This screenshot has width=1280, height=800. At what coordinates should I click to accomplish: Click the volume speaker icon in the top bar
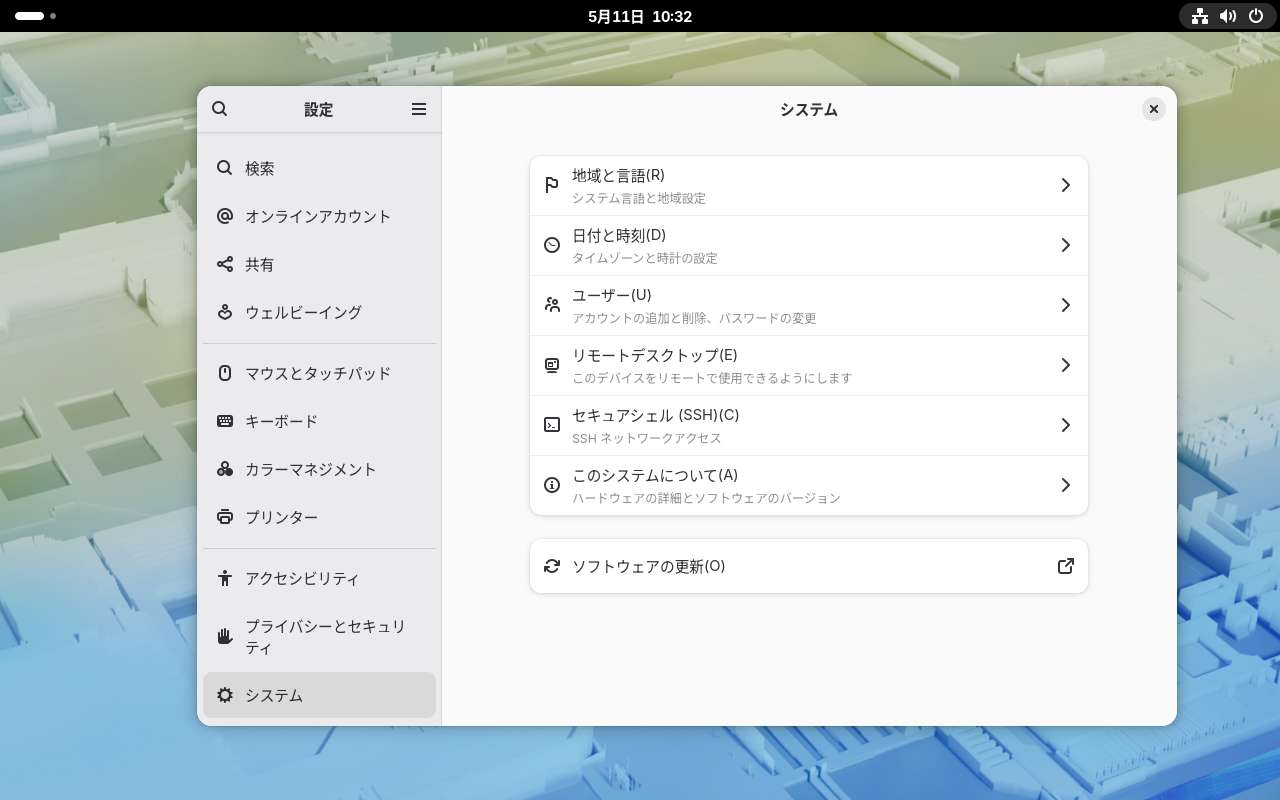(x=1228, y=16)
